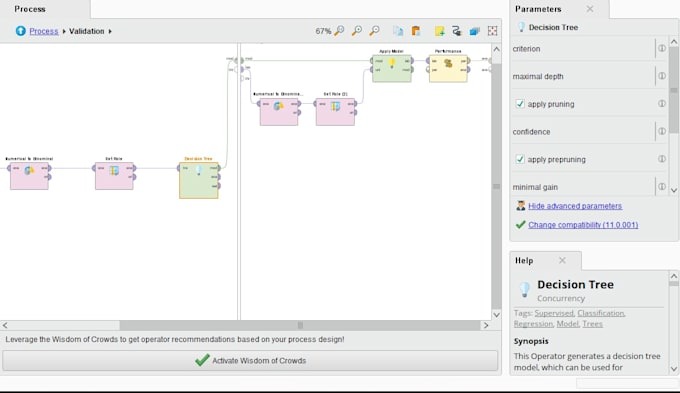Click Hide advanced parameters link
The width and height of the screenshot is (680, 393).
[575, 206]
